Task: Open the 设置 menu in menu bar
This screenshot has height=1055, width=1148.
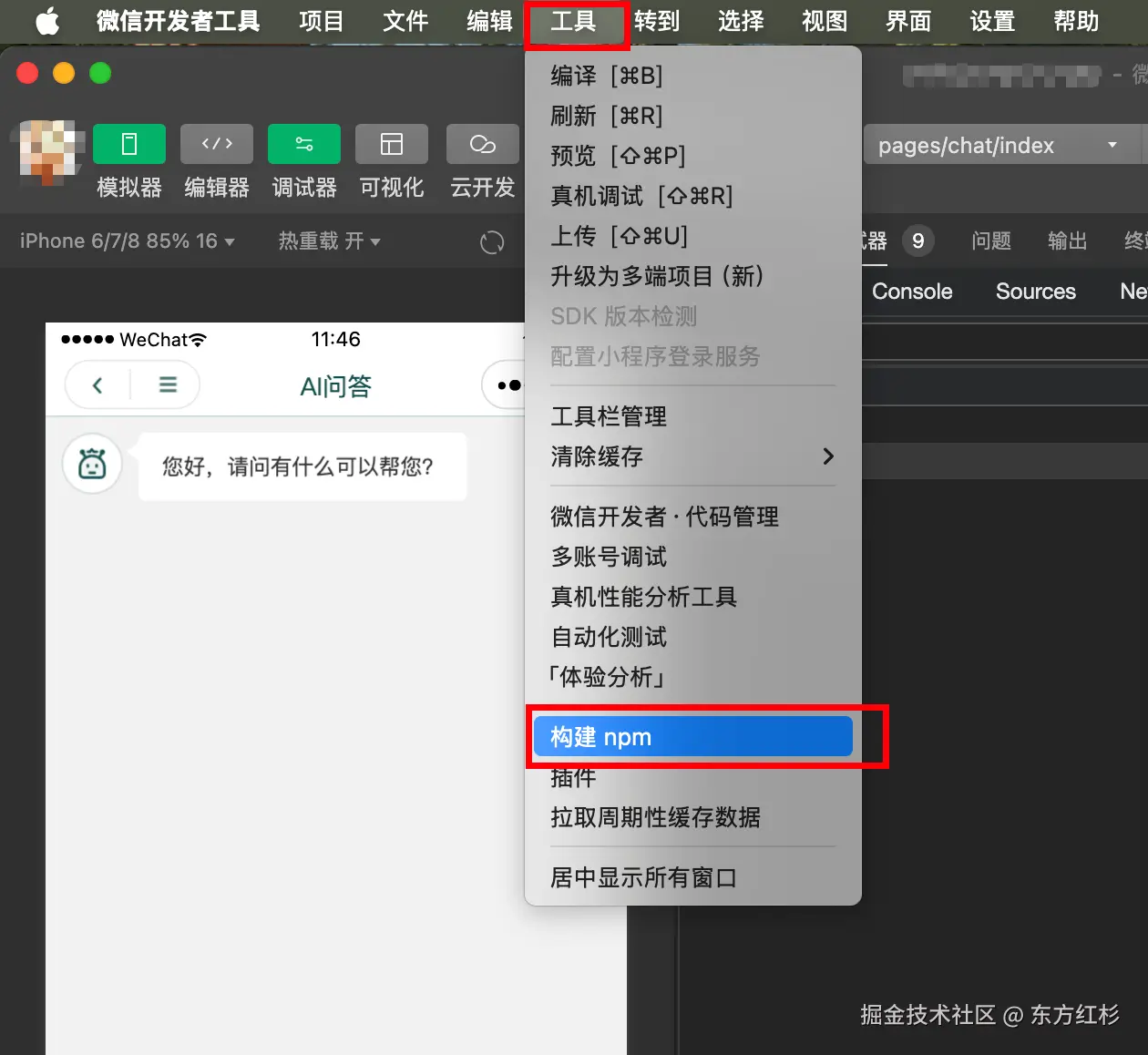Action: click(x=991, y=22)
